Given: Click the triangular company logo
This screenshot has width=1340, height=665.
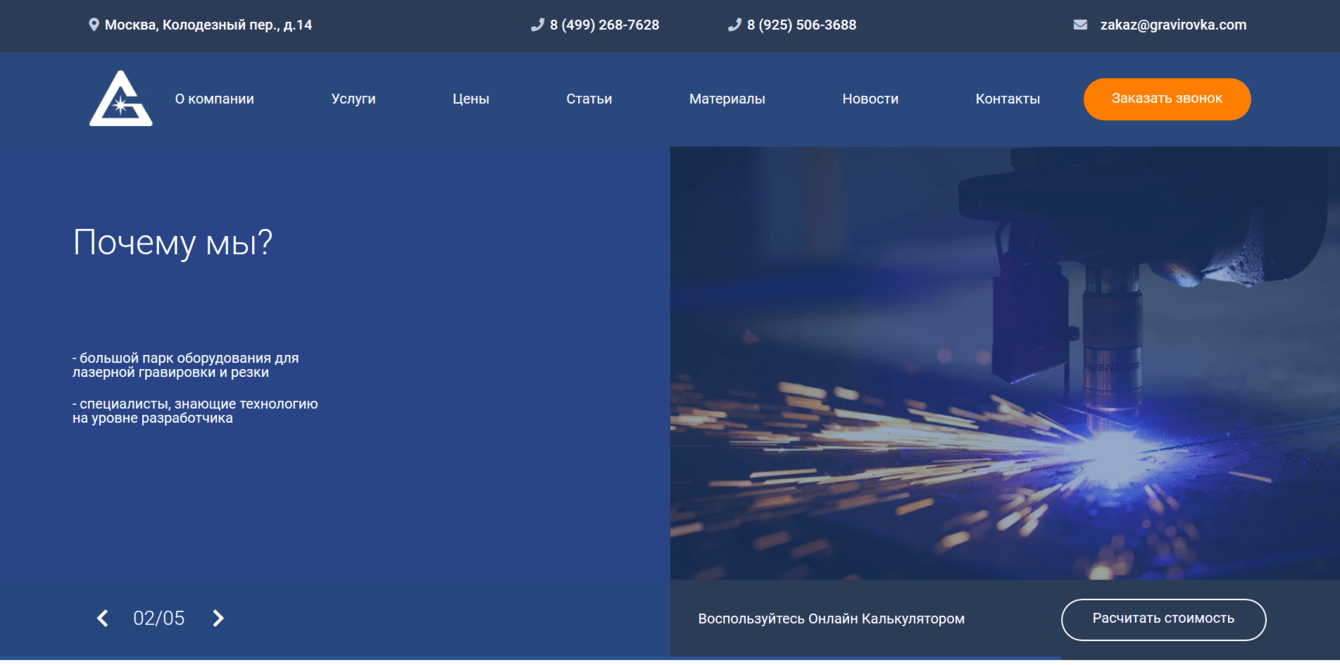Looking at the screenshot, I should [120, 99].
